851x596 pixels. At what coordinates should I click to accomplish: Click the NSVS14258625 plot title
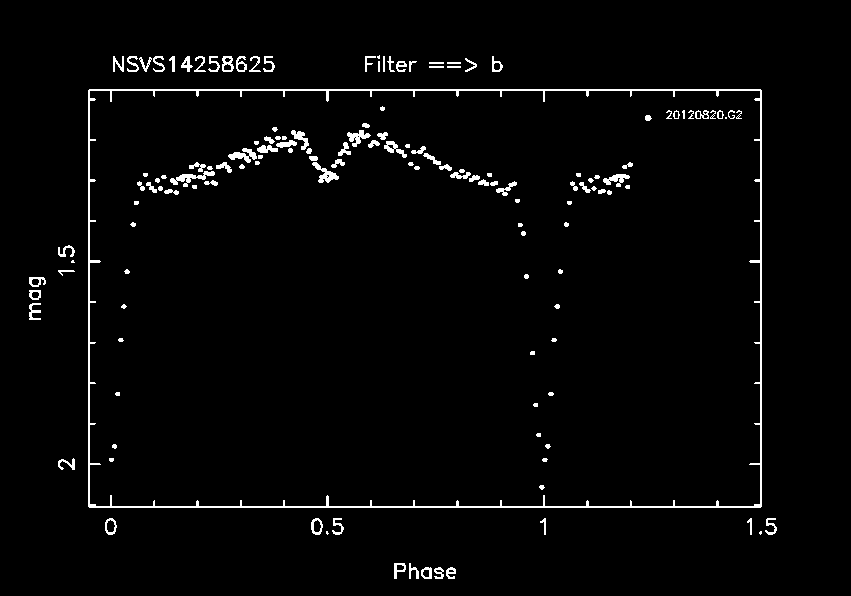coord(193,66)
